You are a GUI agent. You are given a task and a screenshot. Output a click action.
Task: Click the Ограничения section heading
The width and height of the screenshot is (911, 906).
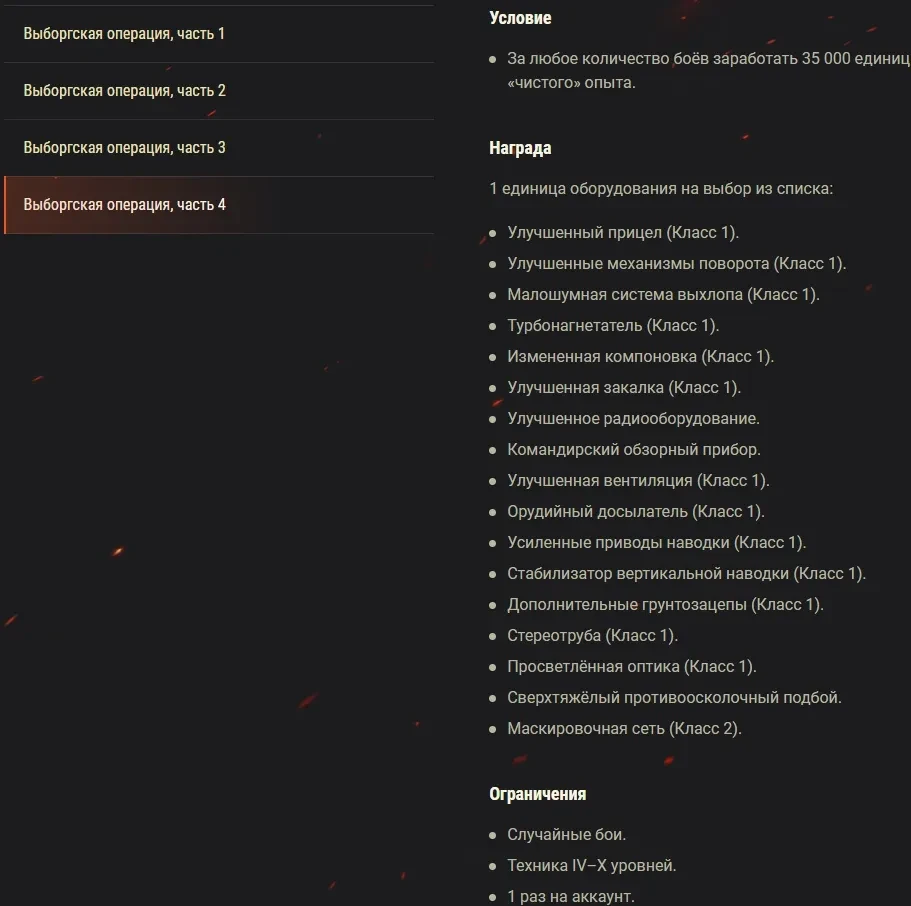(538, 794)
